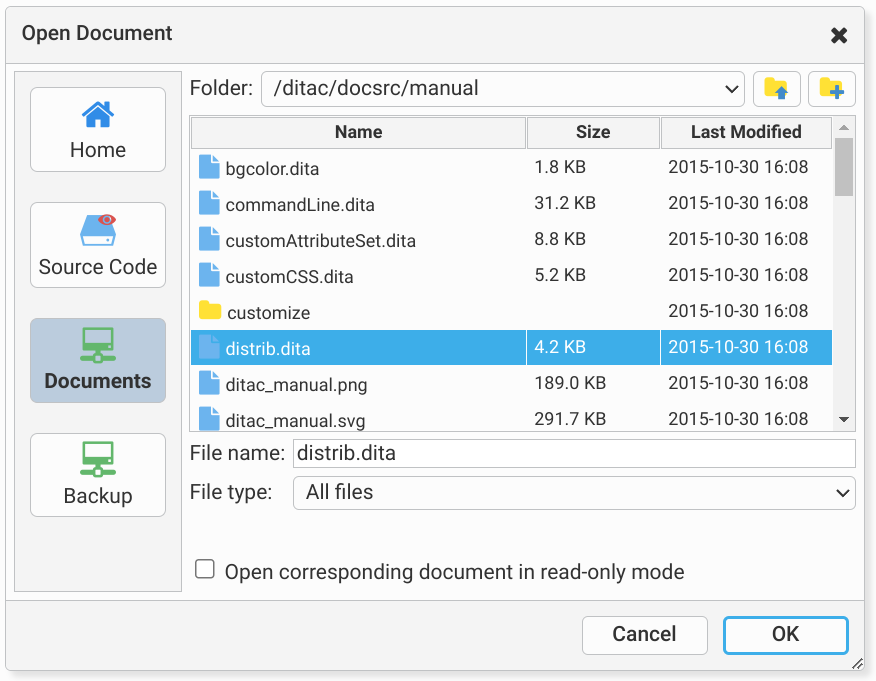Click the bgcolor.dita file icon
The image size is (876, 681).
209,167
